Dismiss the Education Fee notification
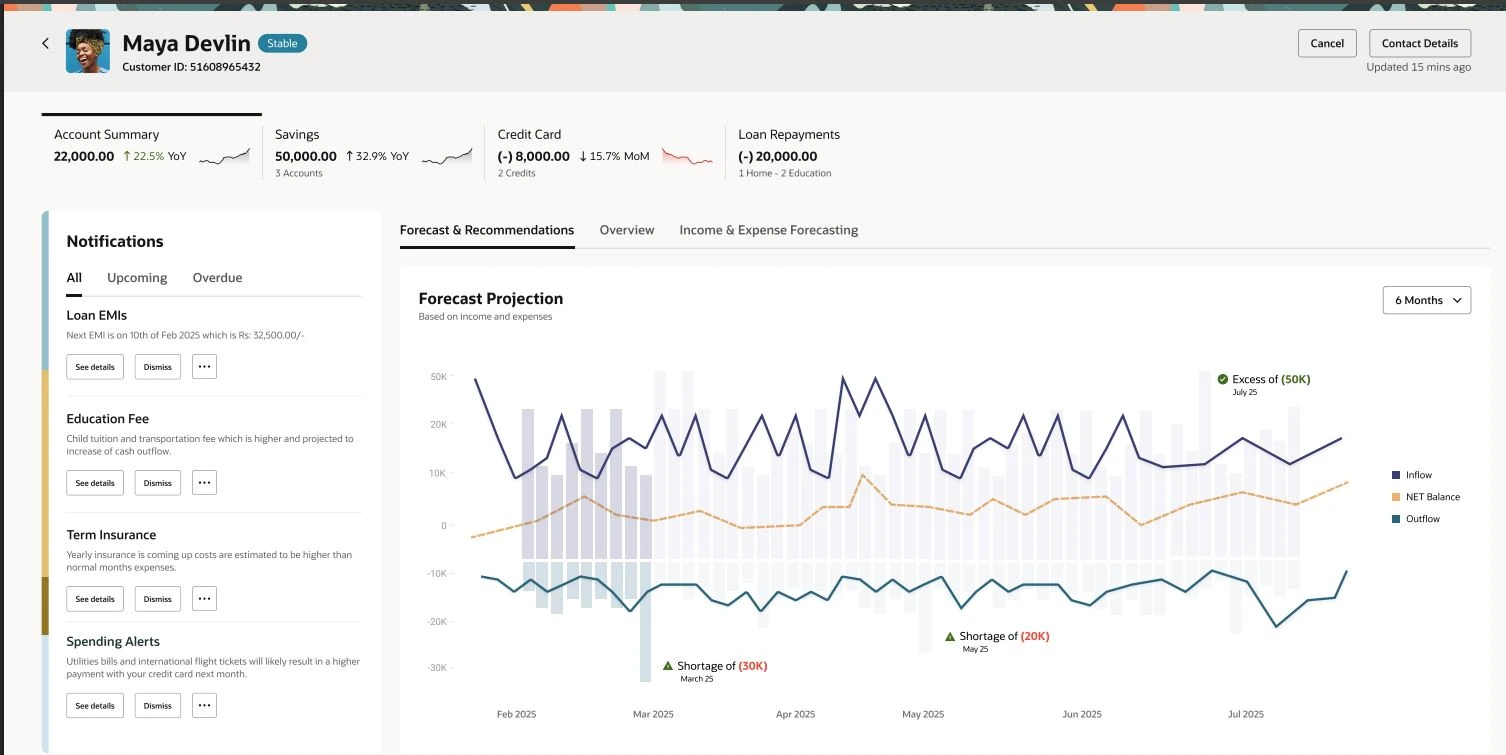 (158, 482)
